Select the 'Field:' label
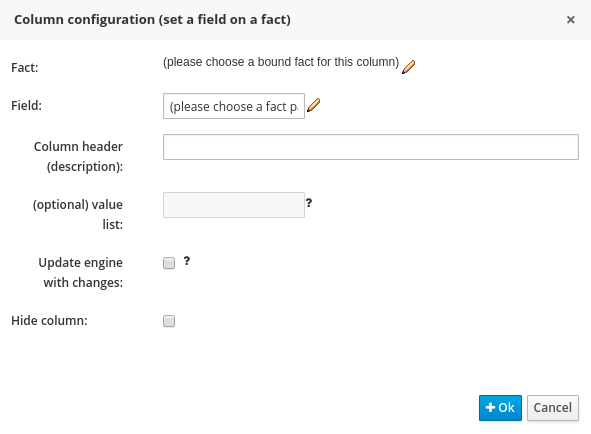Image resolution: width=591 pixels, height=434 pixels. [x=26, y=106]
